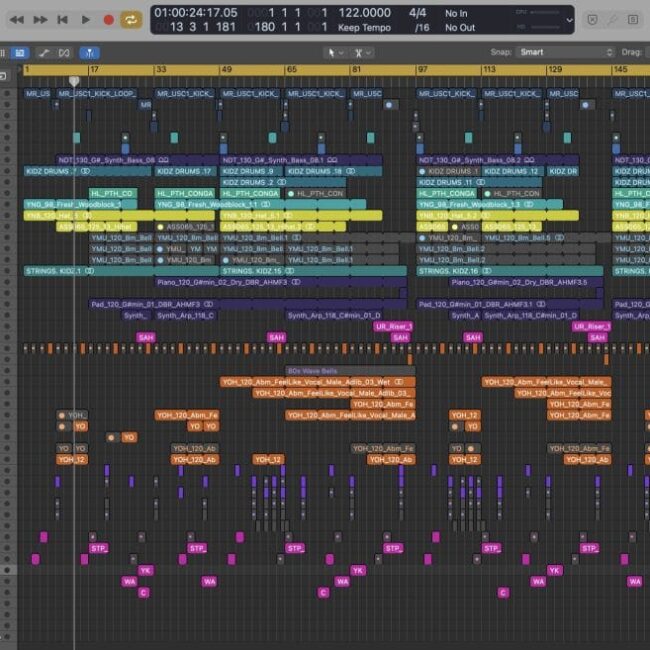Toggle the Automation view button
The width and height of the screenshot is (650, 650).
click(x=44, y=52)
